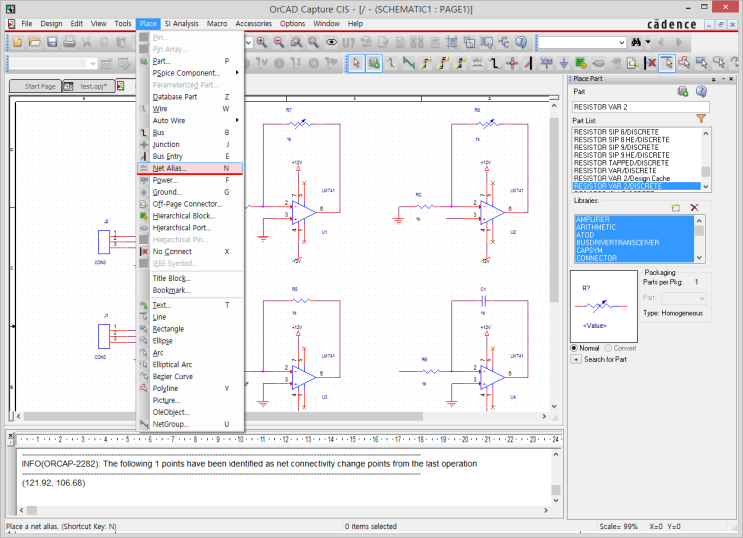Image resolution: width=743 pixels, height=538 pixels.
Task: Click the Place Ground toolbar icon
Action: (564, 63)
